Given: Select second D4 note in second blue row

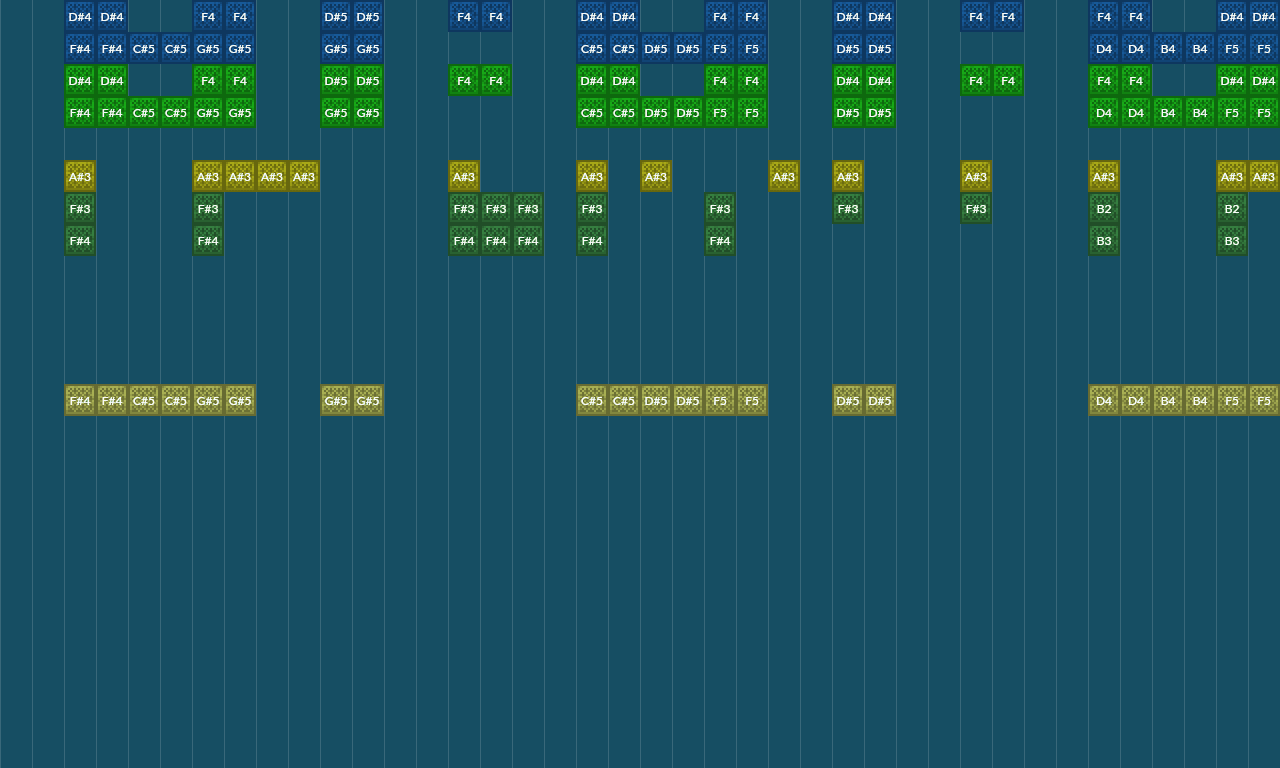Looking at the screenshot, I should point(1136,49).
